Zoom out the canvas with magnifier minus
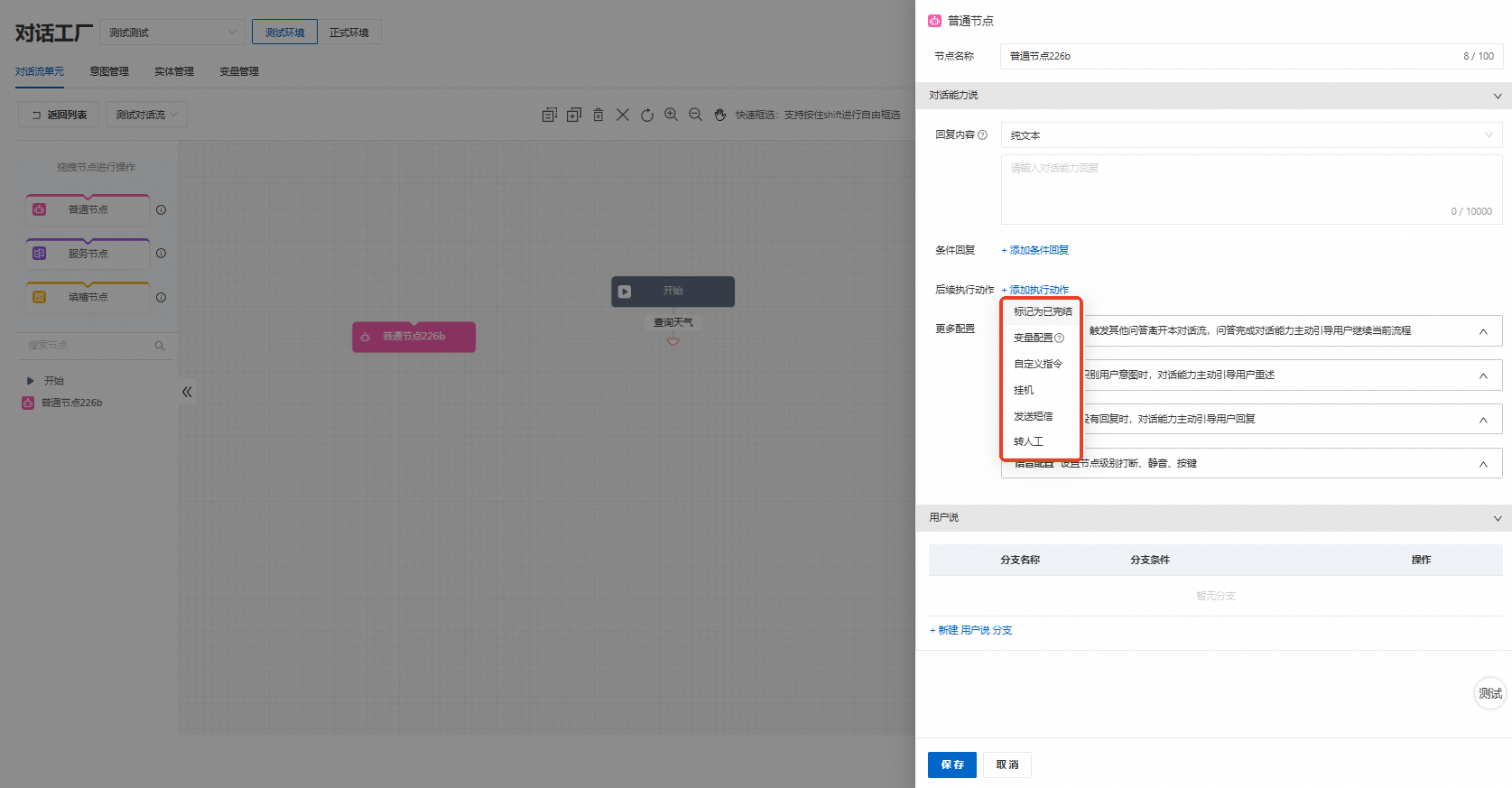The width and height of the screenshot is (1512, 788). click(696, 115)
